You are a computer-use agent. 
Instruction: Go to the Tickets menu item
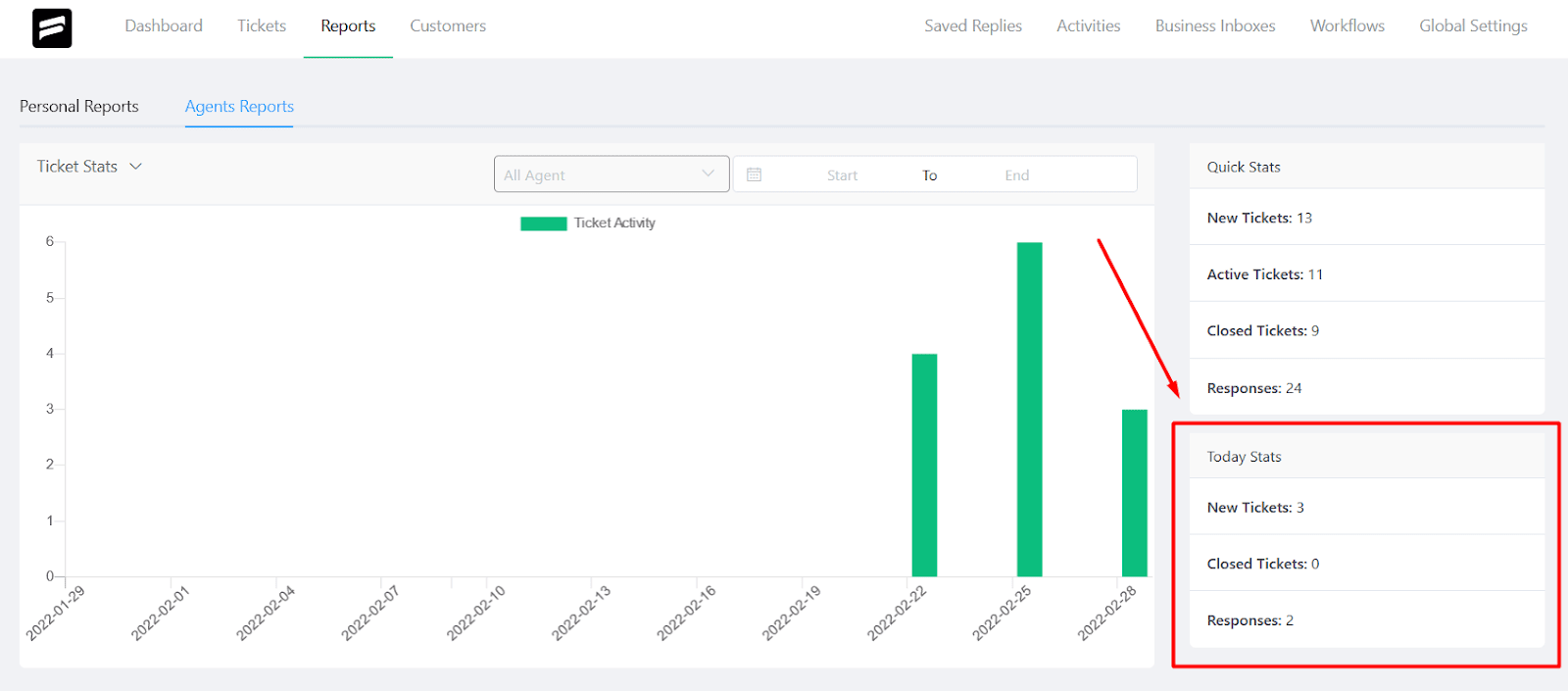coord(262,25)
